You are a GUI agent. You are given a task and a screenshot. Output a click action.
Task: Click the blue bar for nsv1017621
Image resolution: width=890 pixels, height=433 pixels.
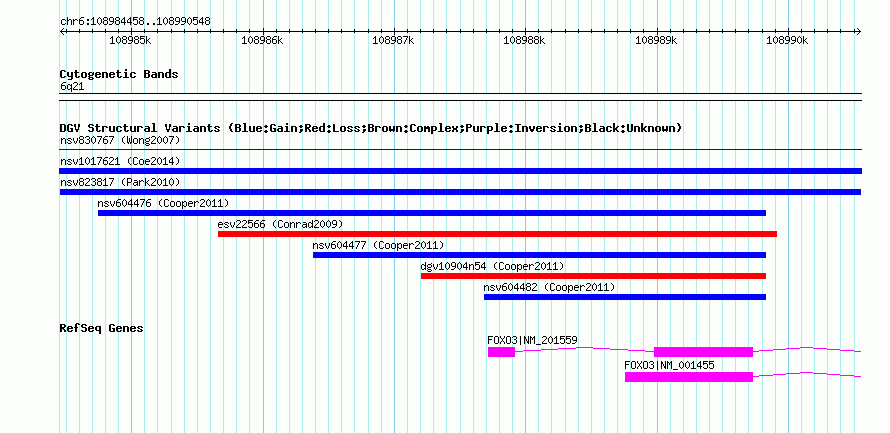pyautogui.click(x=460, y=171)
